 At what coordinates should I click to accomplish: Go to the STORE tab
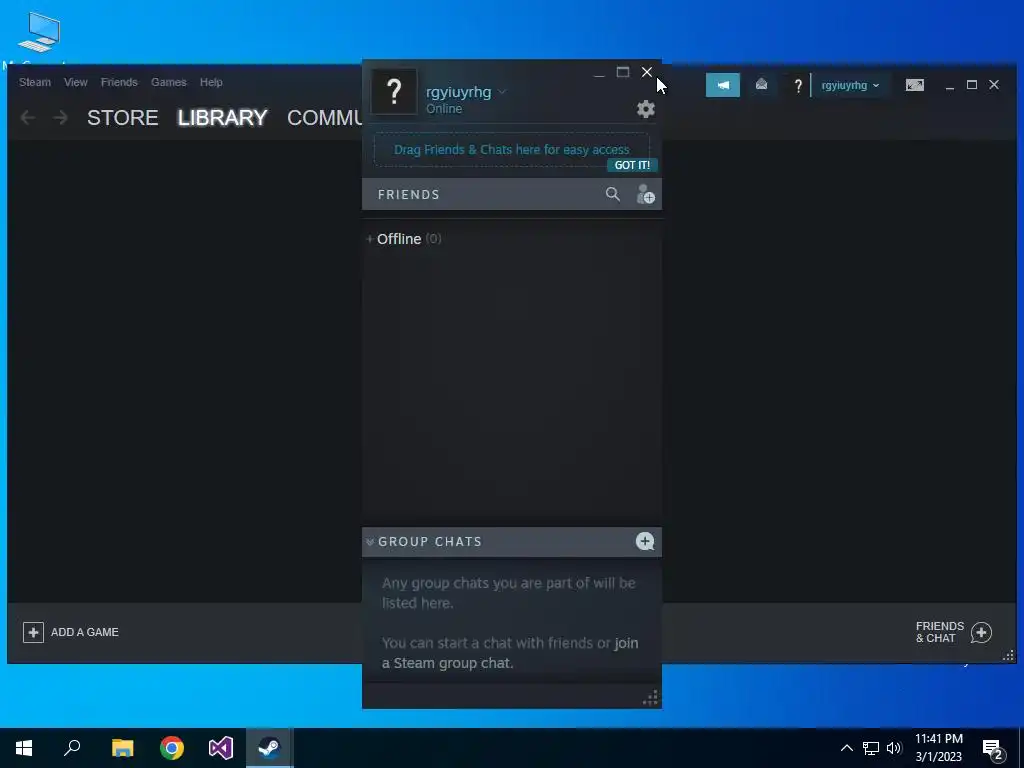click(x=123, y=118)
